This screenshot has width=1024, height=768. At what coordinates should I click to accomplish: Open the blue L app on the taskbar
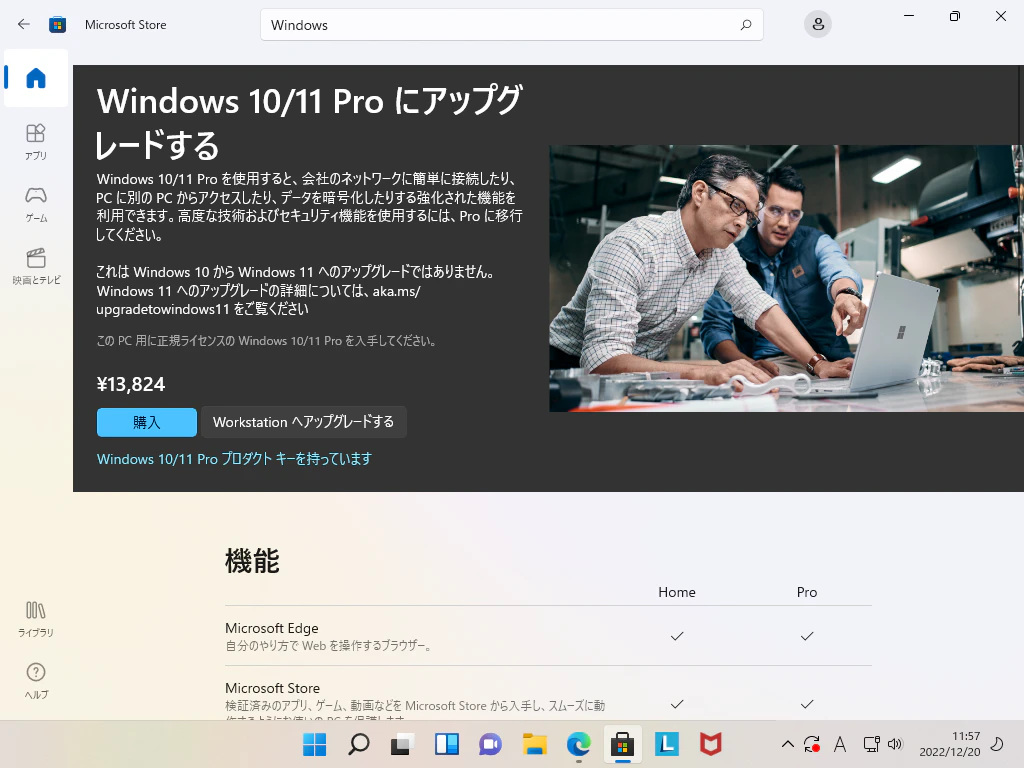click(666, 744)
